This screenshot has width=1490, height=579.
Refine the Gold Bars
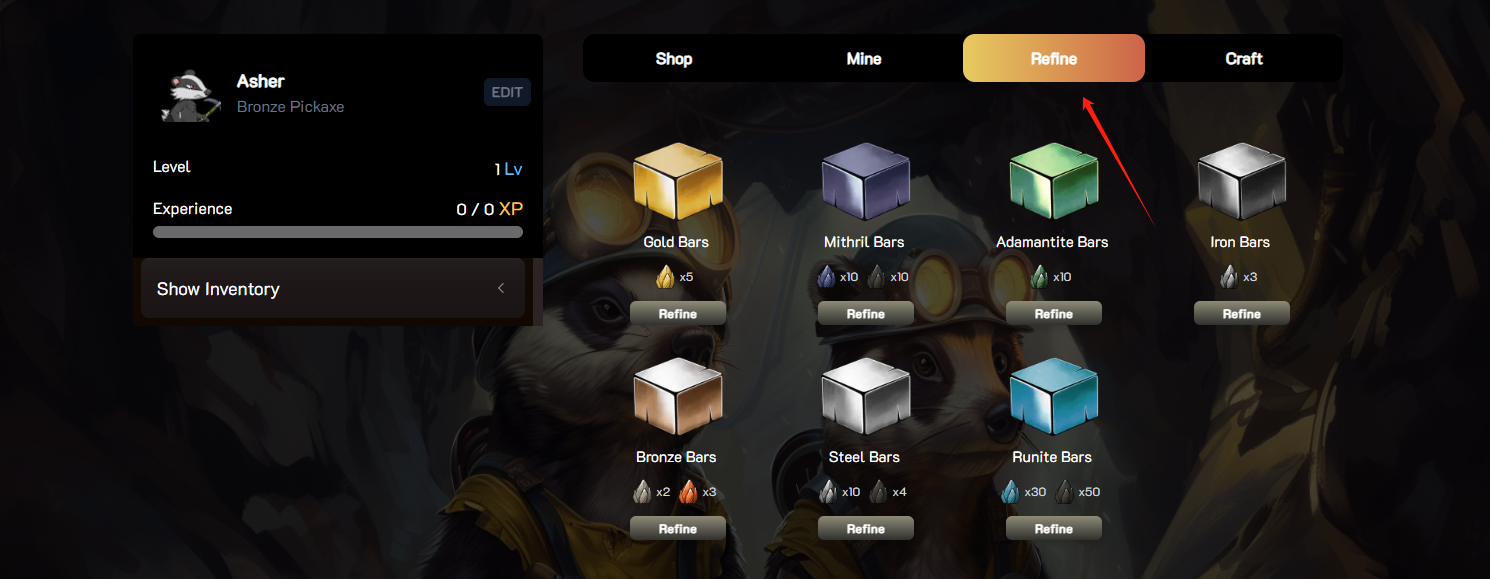678,314
